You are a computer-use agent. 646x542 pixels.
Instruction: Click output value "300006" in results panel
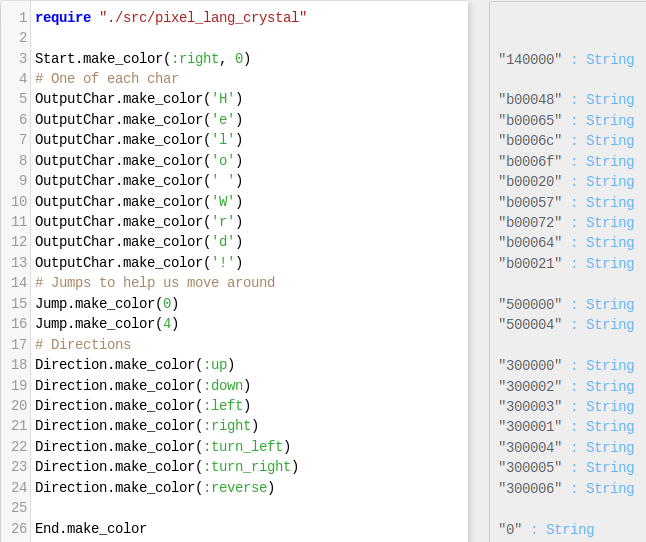pyautogui.click(x=530, y=488)
